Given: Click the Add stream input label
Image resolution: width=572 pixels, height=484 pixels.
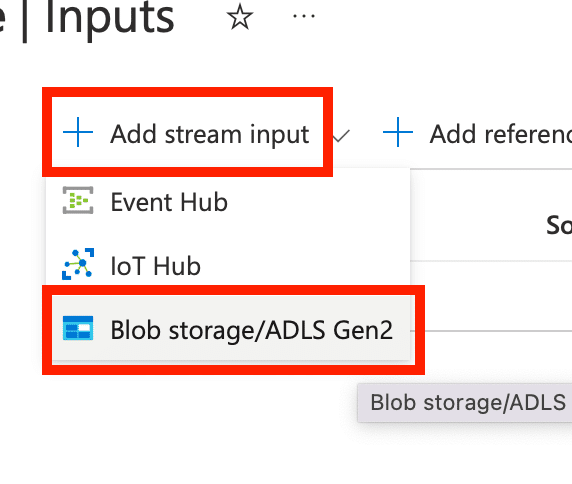Looking at the screenshot, I should 210,134.
